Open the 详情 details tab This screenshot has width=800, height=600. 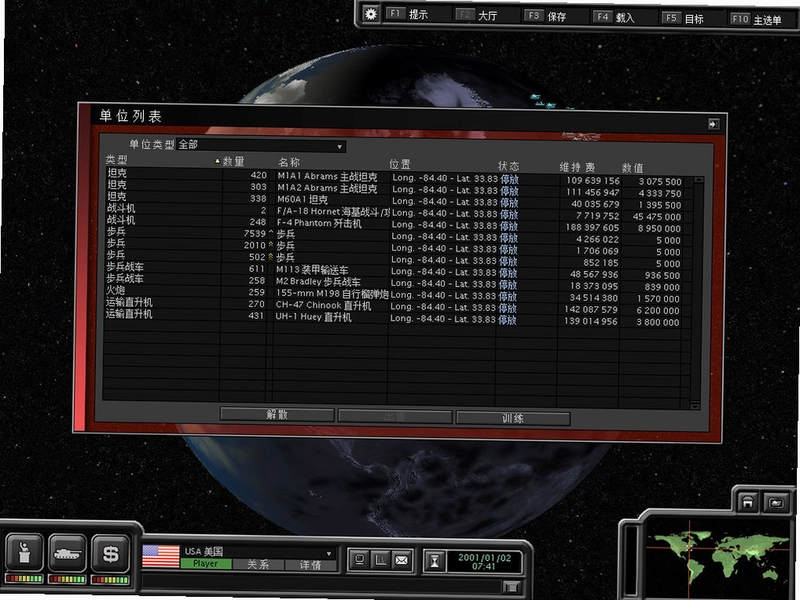[x=310, y=565]
